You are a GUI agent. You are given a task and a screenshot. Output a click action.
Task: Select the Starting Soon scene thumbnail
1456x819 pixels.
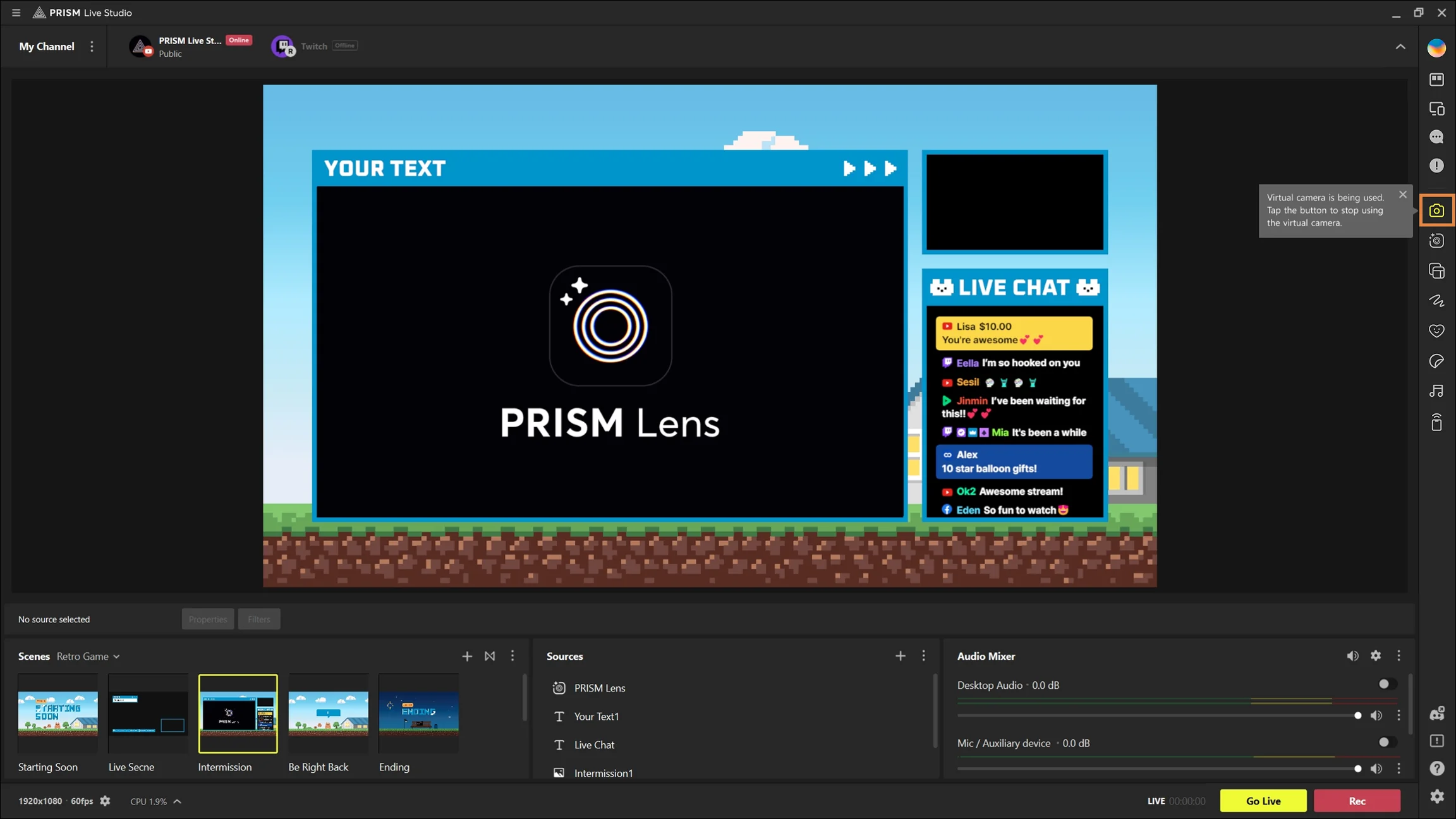(58, 713)
